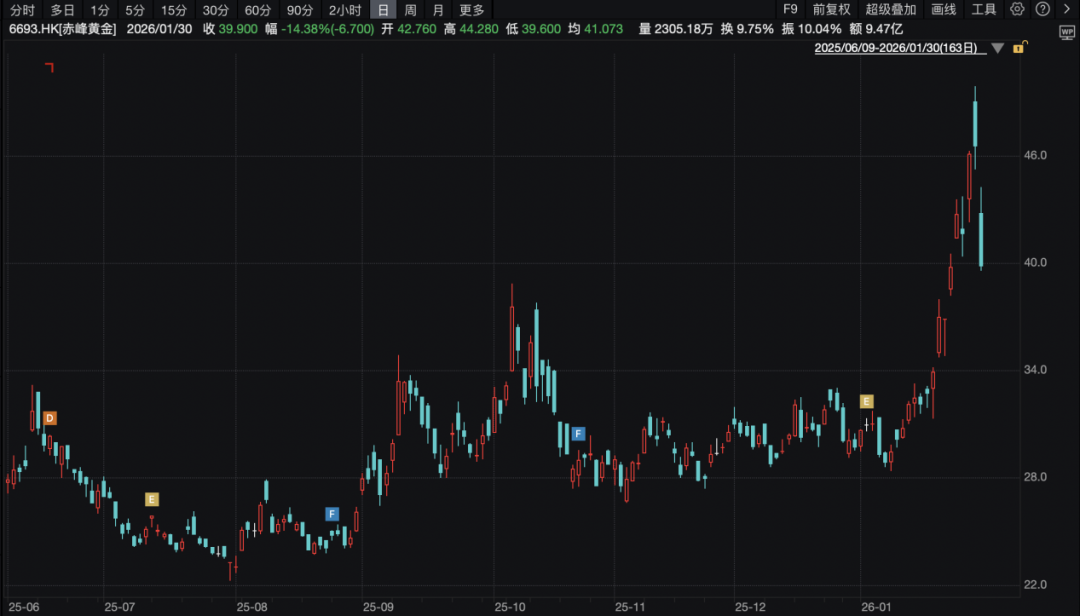Click the F marker near 25-08
The image size is (1080, 616).
click(332, 514)
